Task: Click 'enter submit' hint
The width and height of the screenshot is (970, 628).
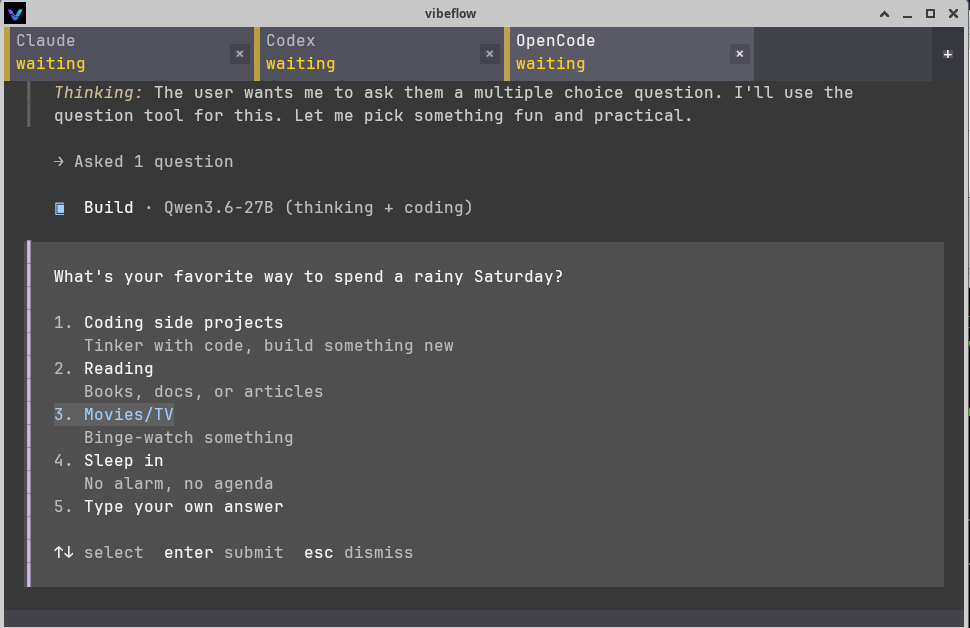Action: [x=223, y=553]
